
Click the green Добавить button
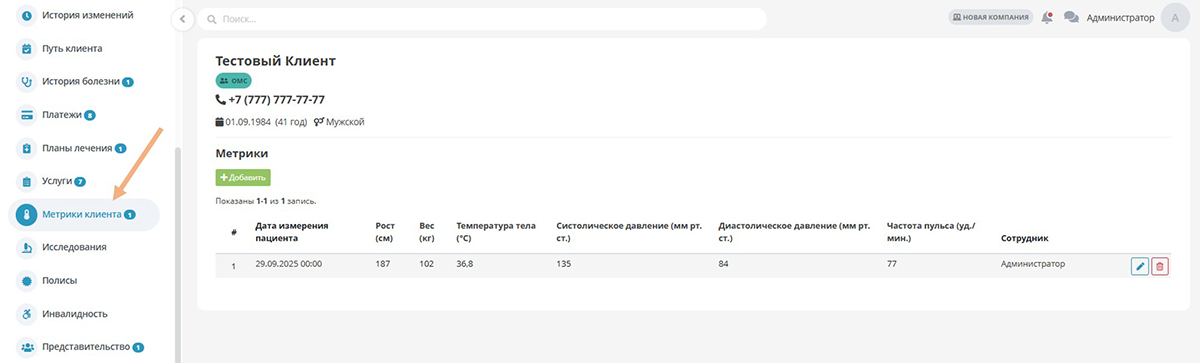[243, 177]
